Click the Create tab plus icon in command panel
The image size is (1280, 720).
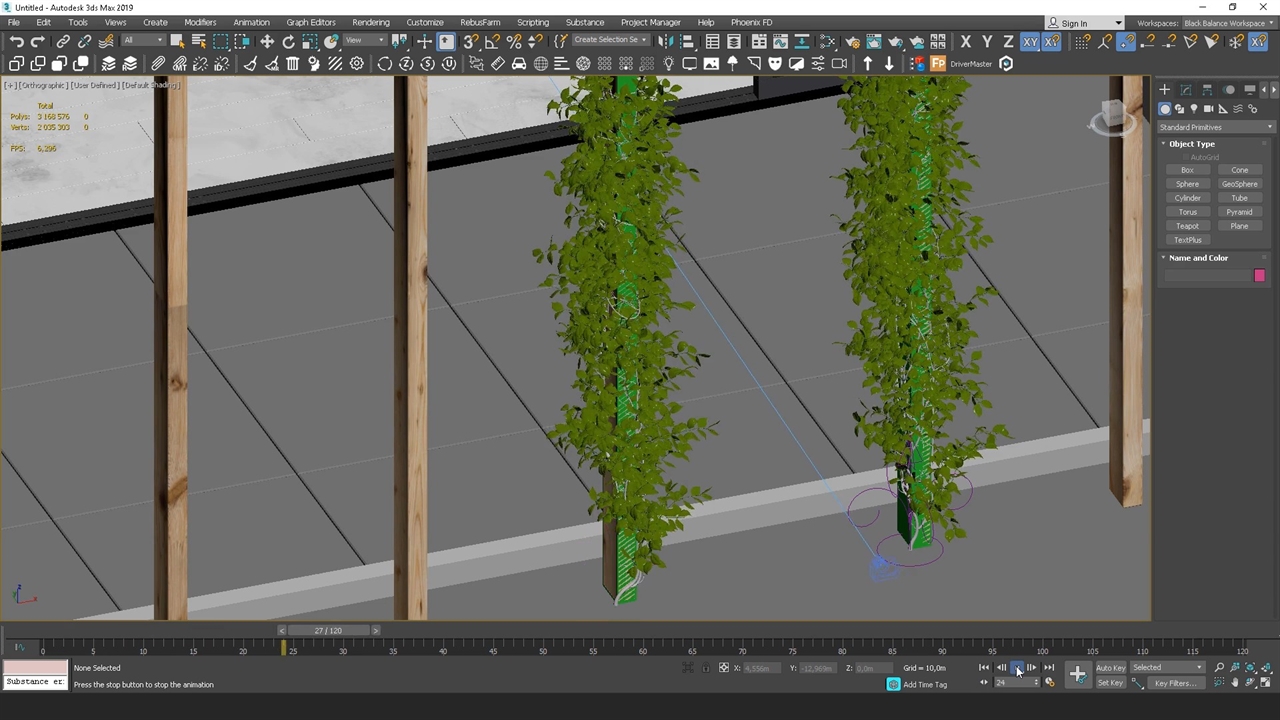click(x=1164, y=90)
